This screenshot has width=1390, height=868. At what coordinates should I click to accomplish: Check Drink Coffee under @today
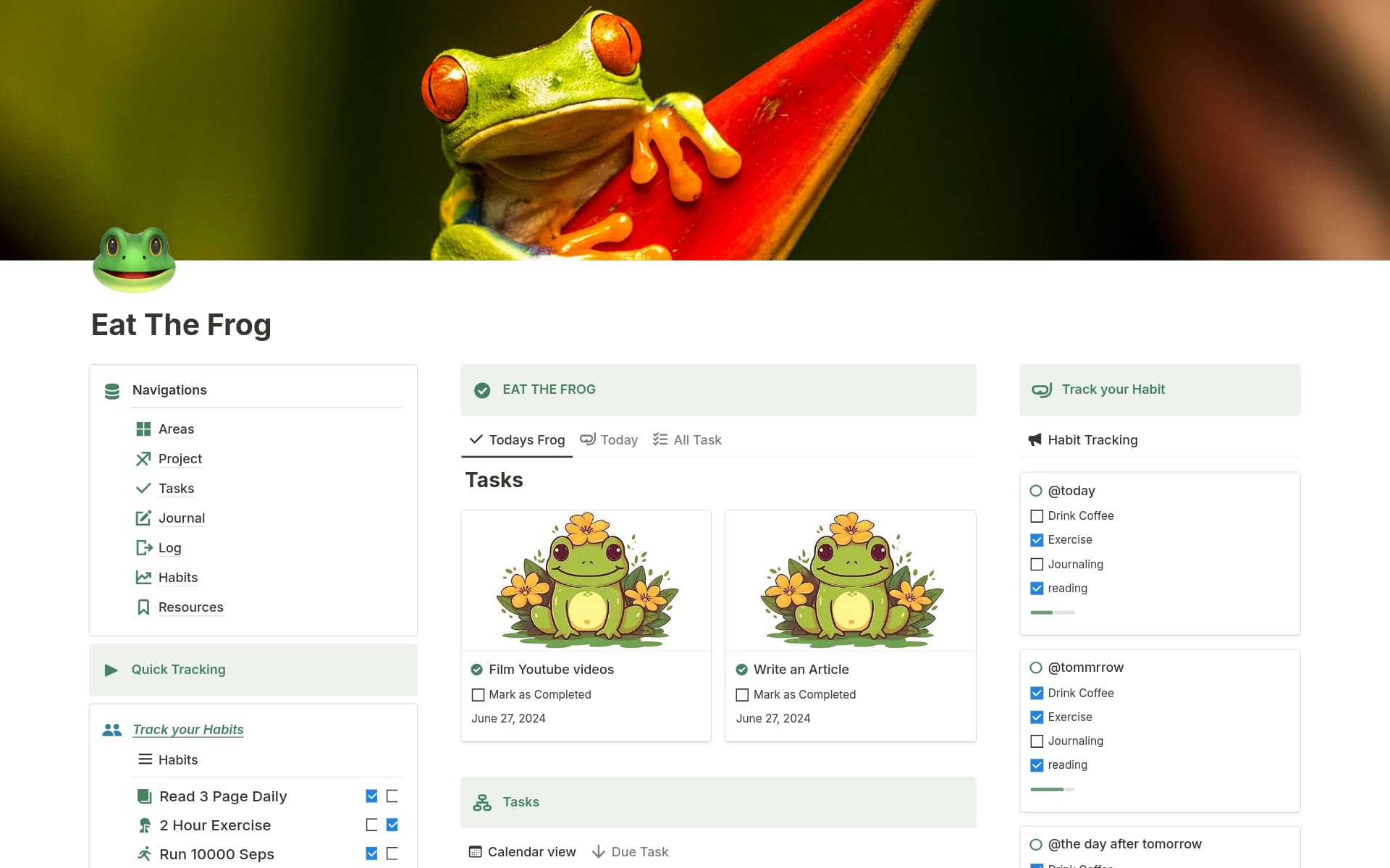[x=1036, y=515]
